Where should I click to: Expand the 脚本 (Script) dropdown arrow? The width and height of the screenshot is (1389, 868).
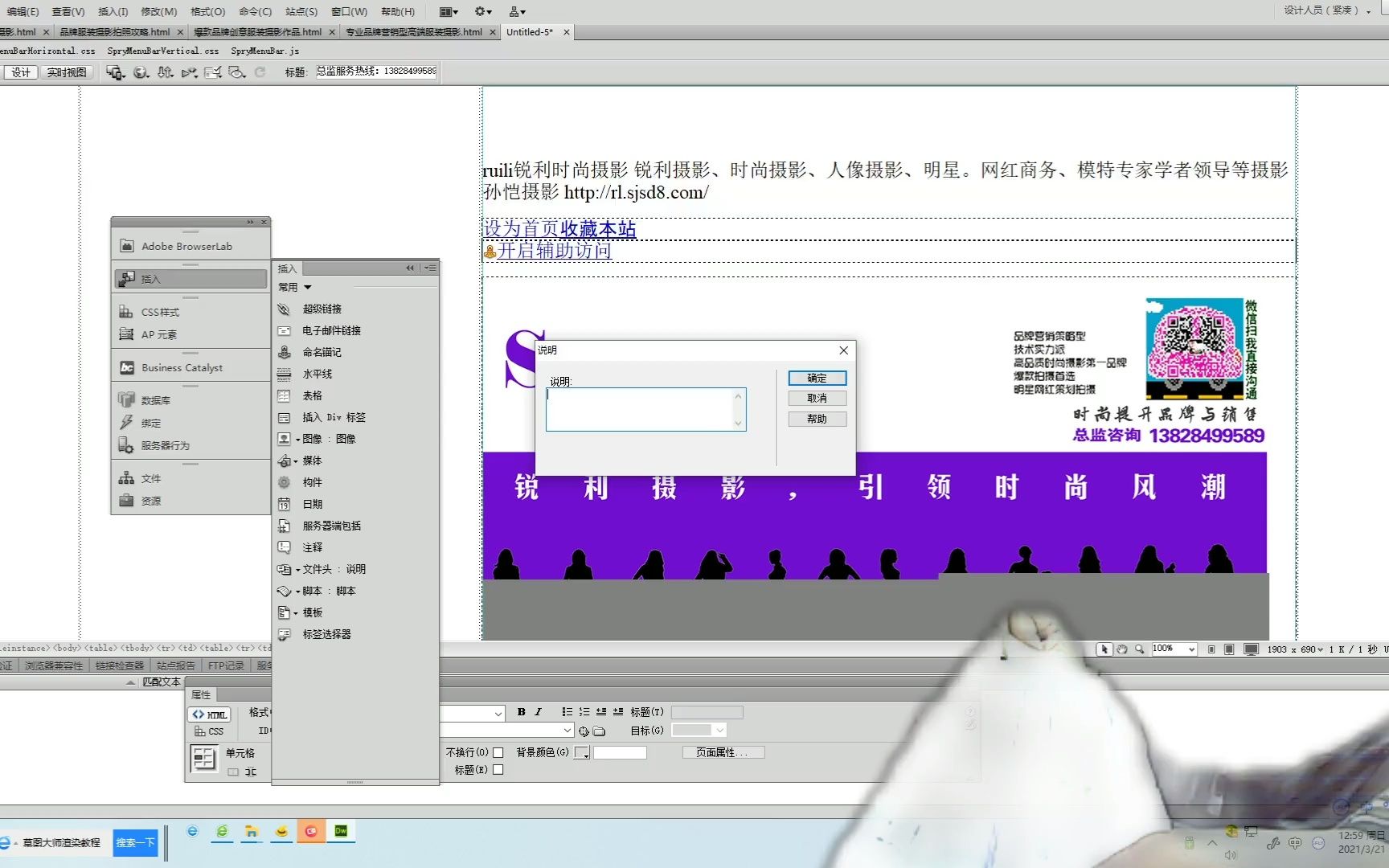coord(297,592)
